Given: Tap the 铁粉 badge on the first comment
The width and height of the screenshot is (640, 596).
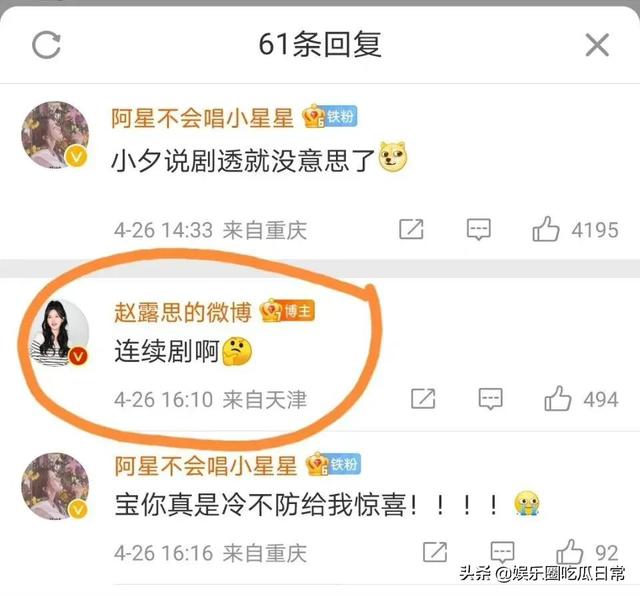Looking at the screenshot, I should click(330, 116).
